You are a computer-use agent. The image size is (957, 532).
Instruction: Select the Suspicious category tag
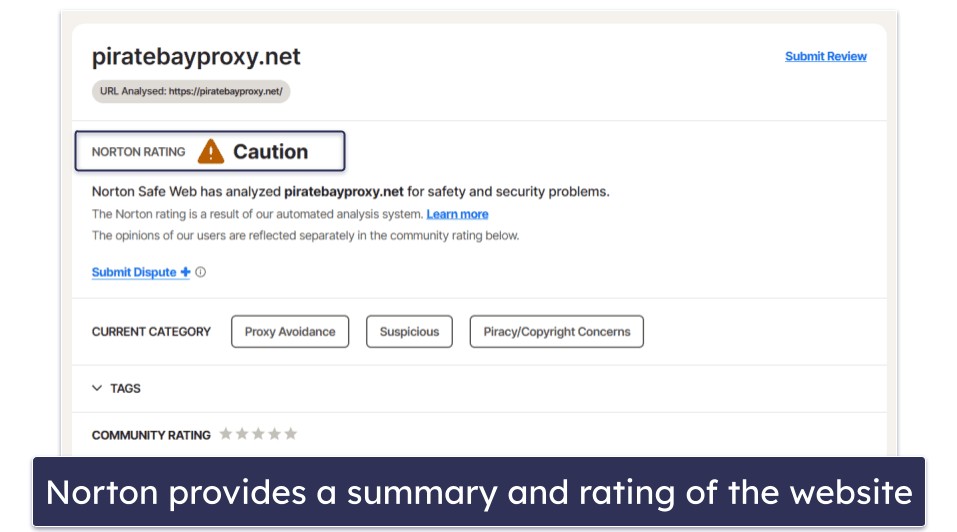tap(410, 332)
